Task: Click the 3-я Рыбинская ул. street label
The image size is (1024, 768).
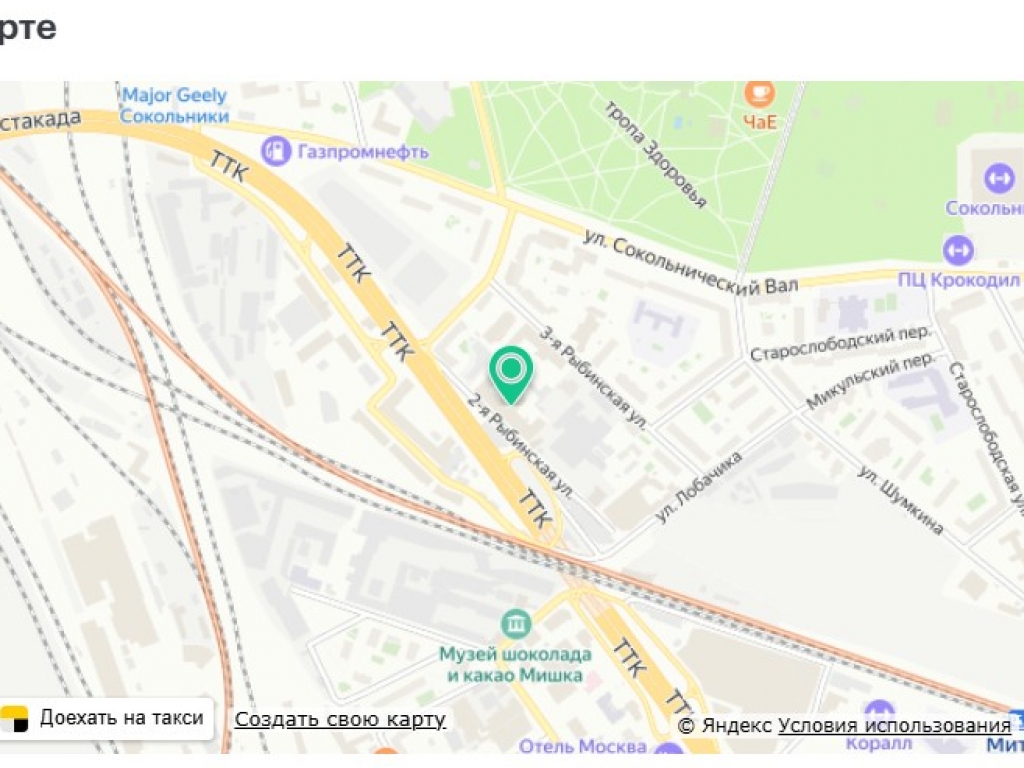Action: point(593,378)
